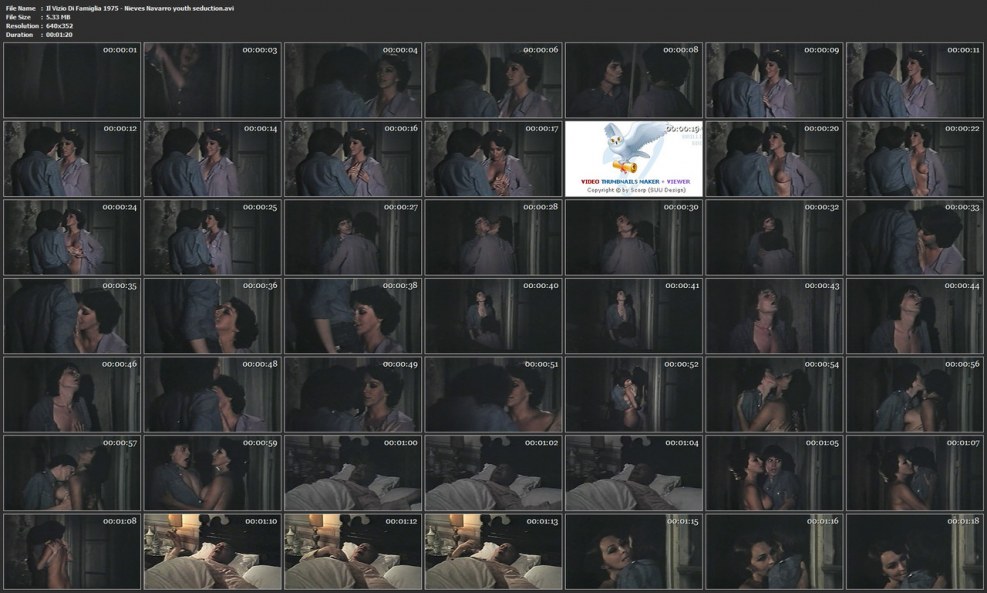
Task: Choose the thumbnail labeled 00:00:22
Action: [915, 158]
